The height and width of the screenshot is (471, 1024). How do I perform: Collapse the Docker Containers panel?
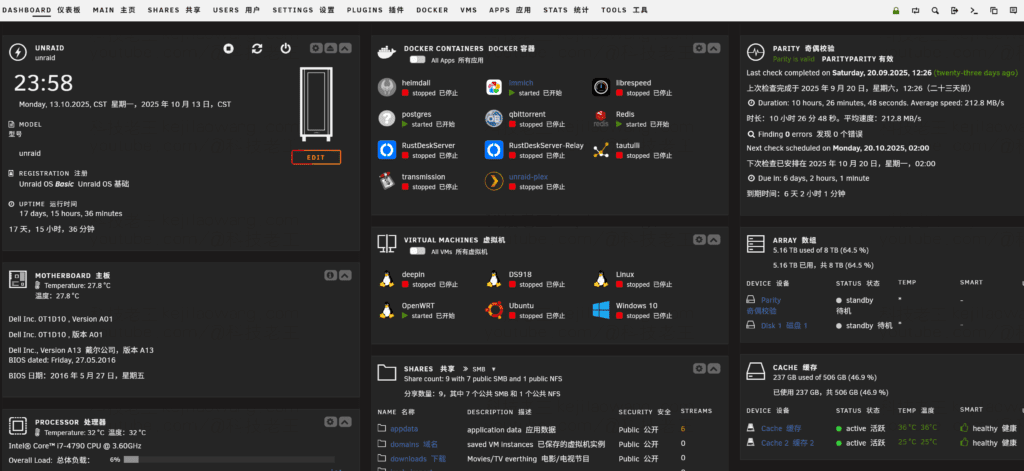[714, 48]
